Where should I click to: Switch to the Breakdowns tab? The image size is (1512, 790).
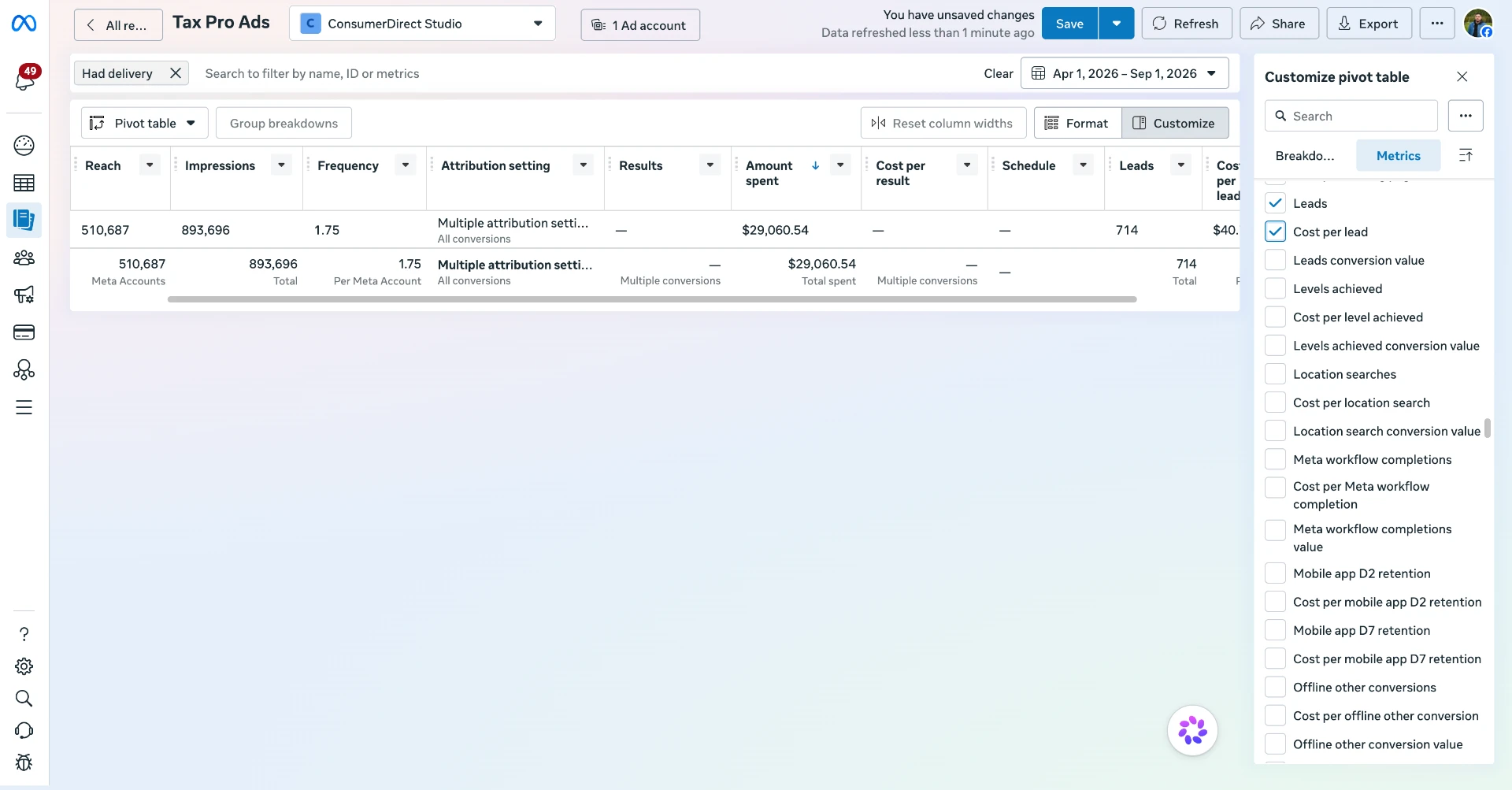[1305, 155]
